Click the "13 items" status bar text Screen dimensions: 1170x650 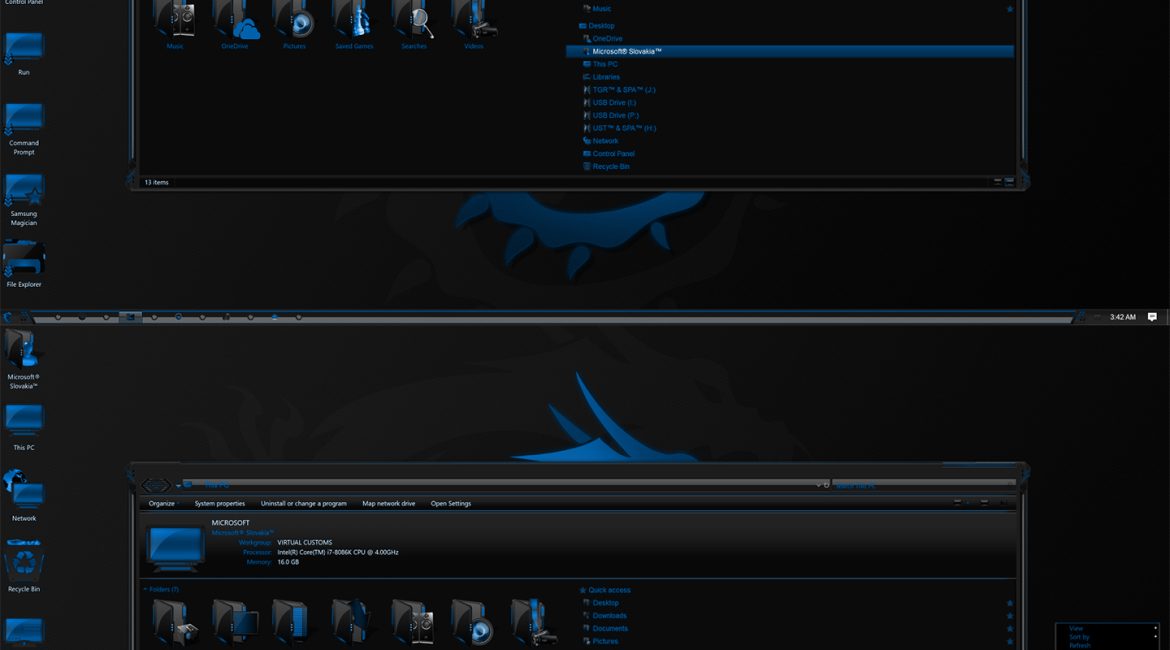157,182
